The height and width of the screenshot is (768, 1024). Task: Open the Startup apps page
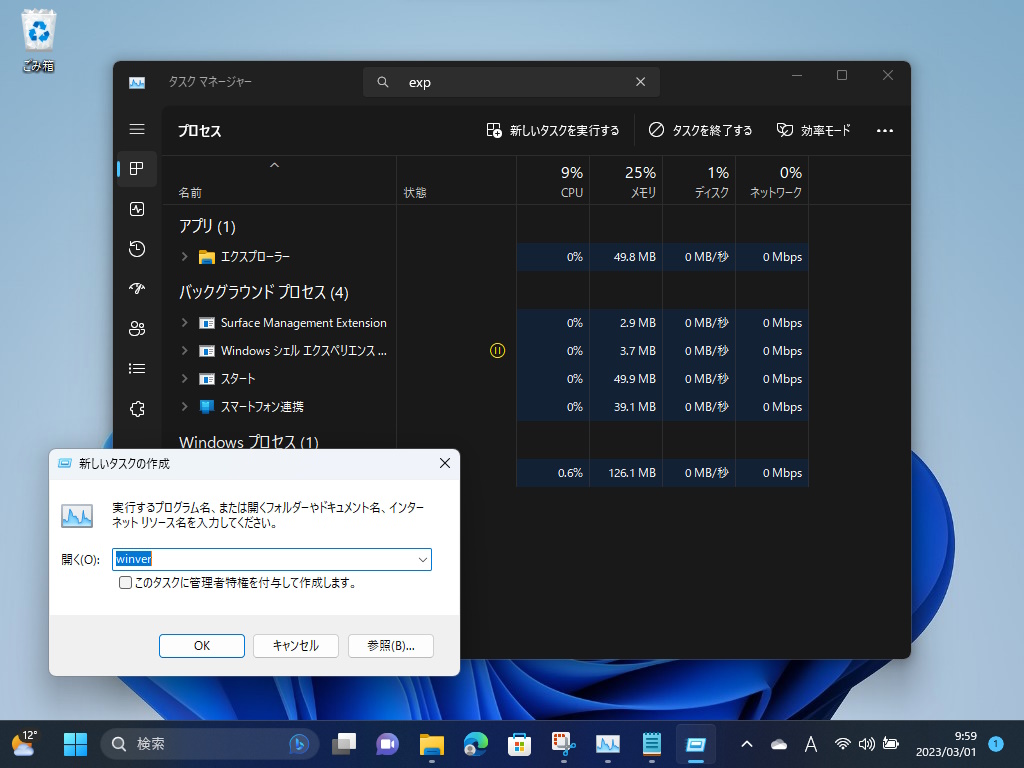[x=137, y=289]
